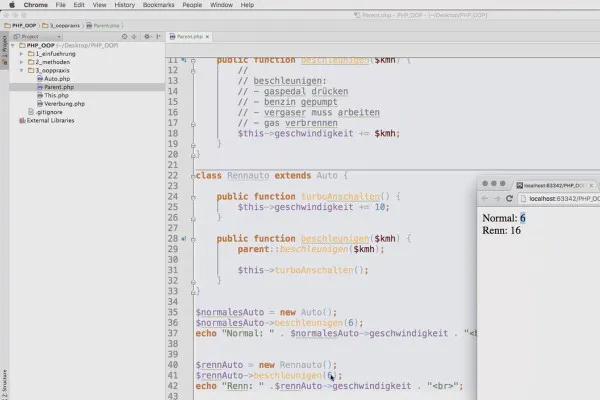This screenshot has width=600, height=400.
Task: Click 3_ooppraxis in the breadcrumb bar
Action: [61, 26]
